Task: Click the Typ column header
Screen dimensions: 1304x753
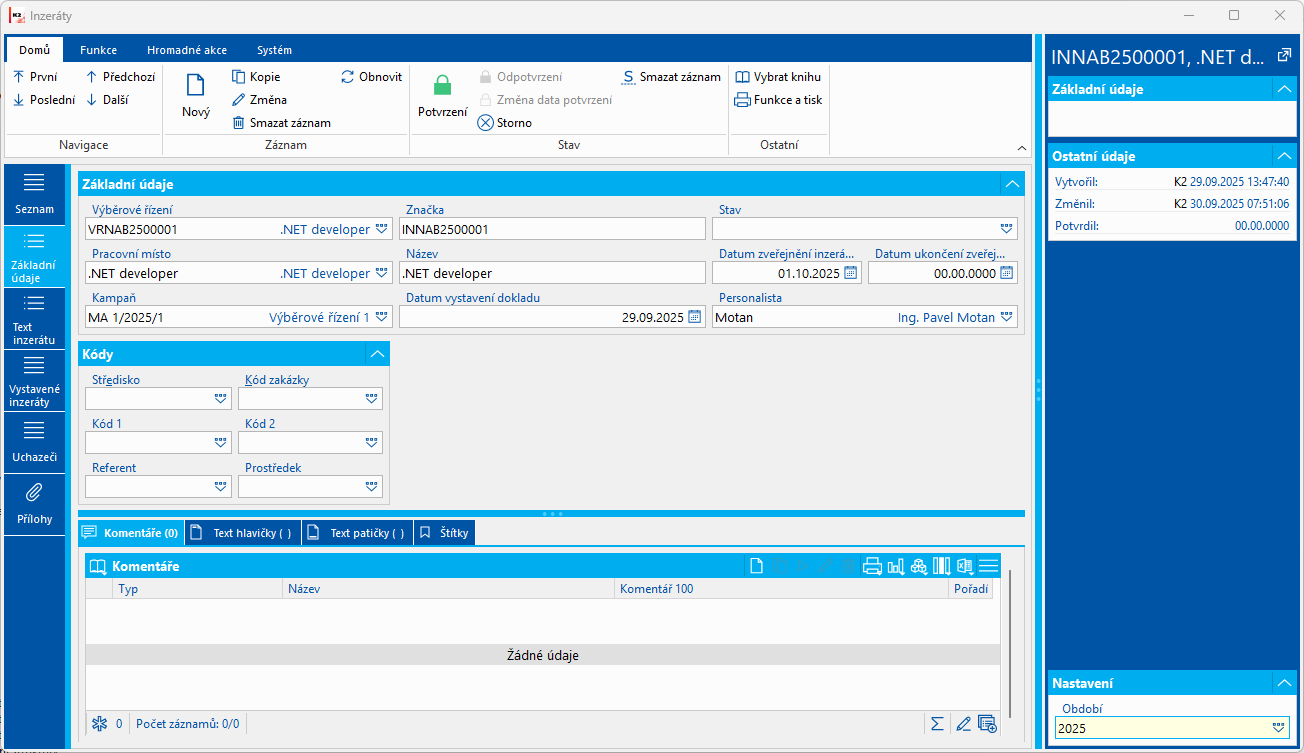Action: [198, 589]
